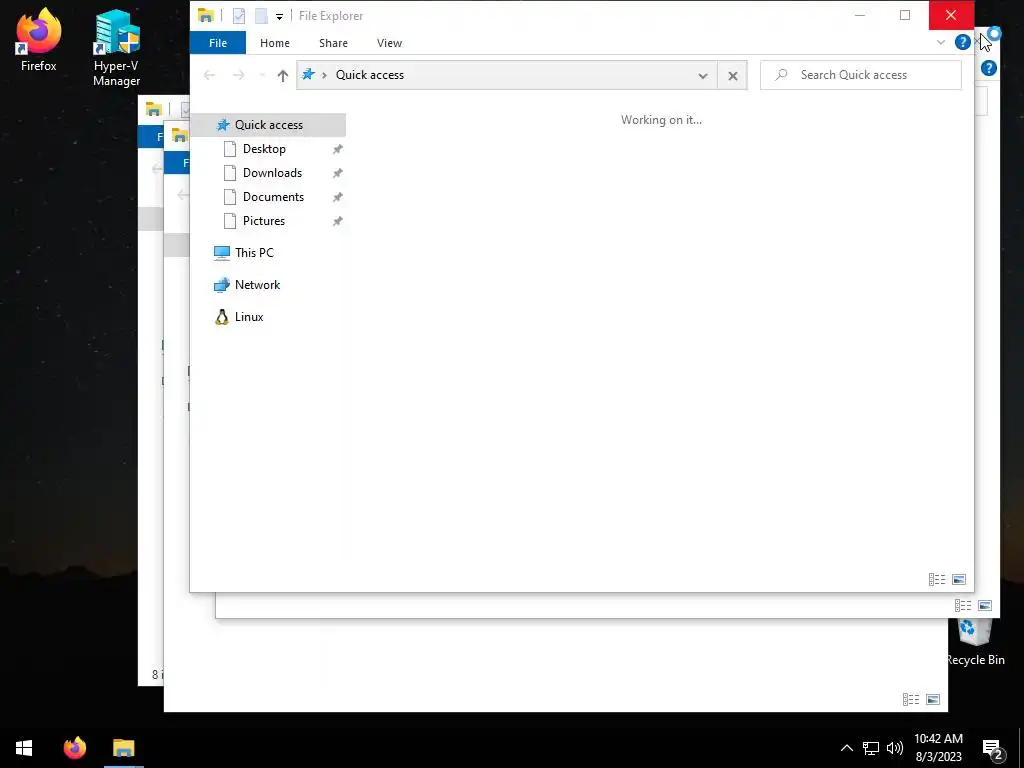The image size is (1024, 768).
Task: Open the File tab
Action: click(x=218, y=43)
